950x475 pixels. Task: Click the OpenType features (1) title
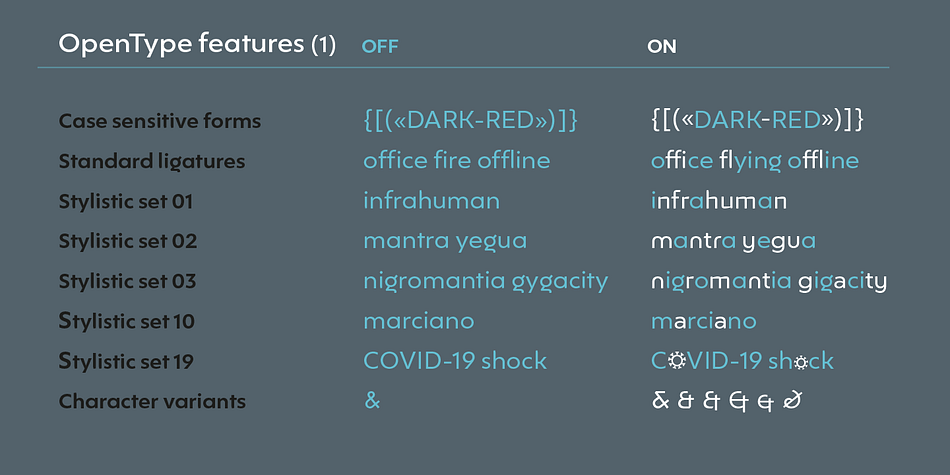(197, 44)
